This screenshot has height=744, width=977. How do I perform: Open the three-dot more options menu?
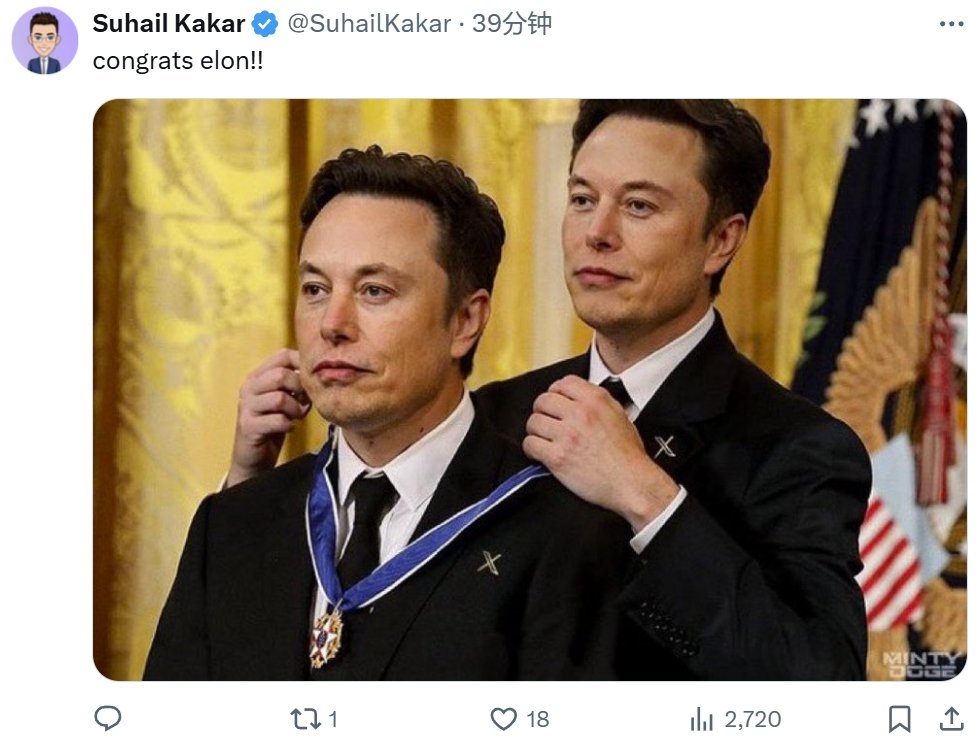(x=951, y=24)
